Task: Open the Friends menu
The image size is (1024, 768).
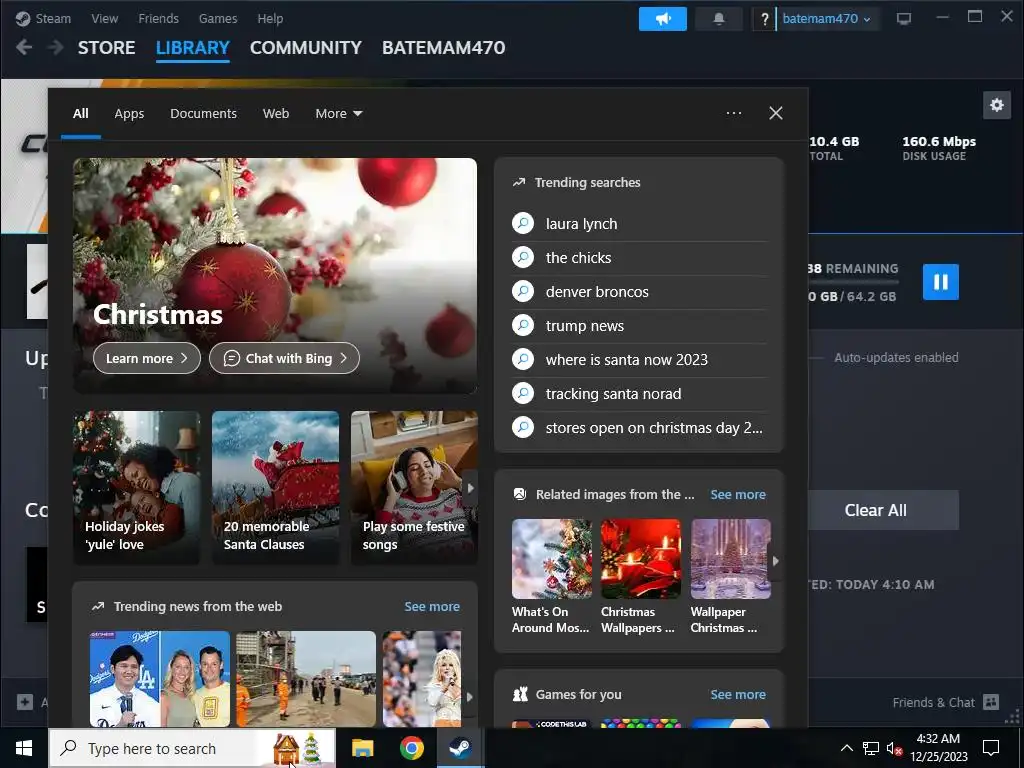Action: point(158,18)
